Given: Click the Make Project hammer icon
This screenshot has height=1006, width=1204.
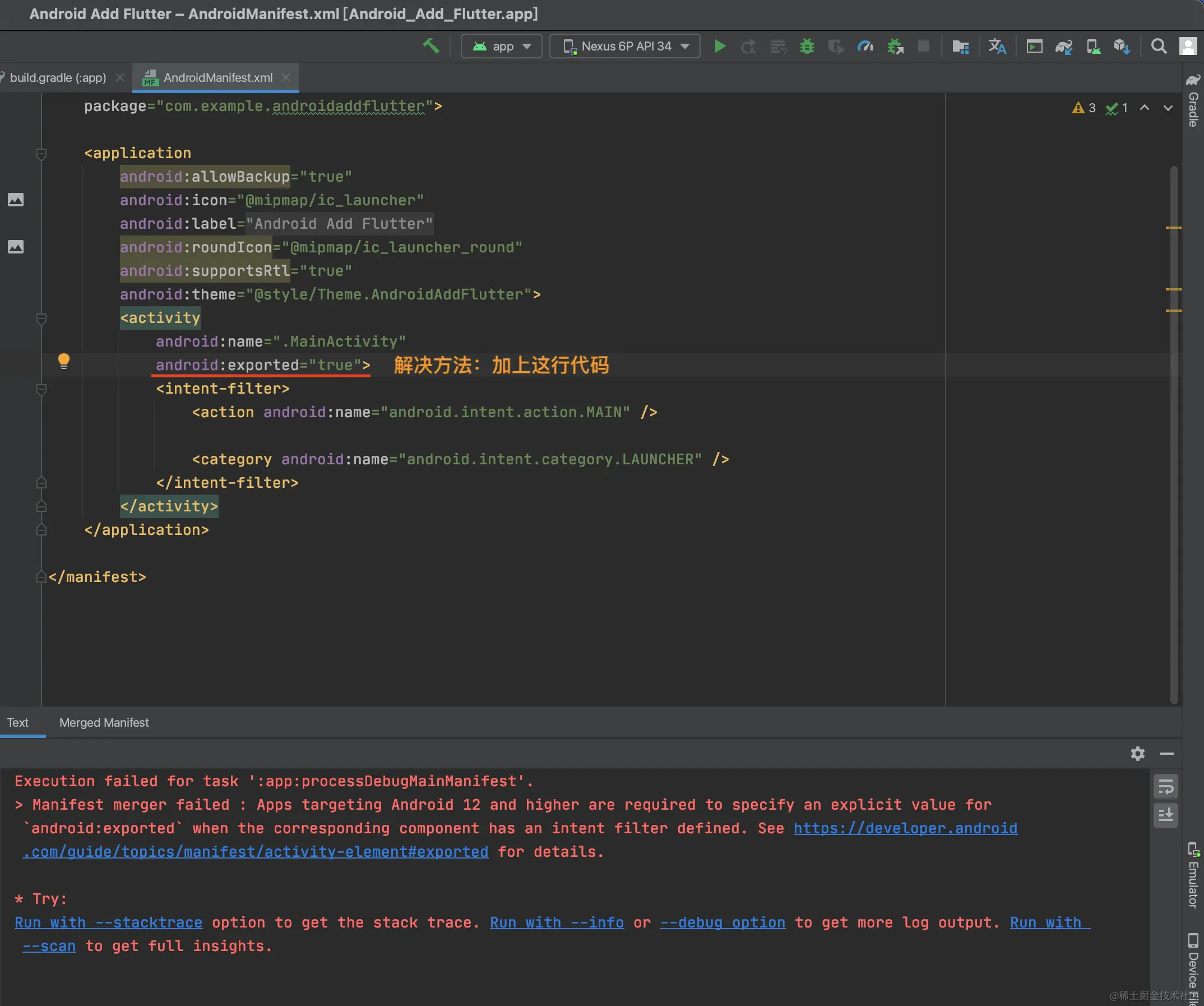Looking at the screenshot, I should point(430,46).
